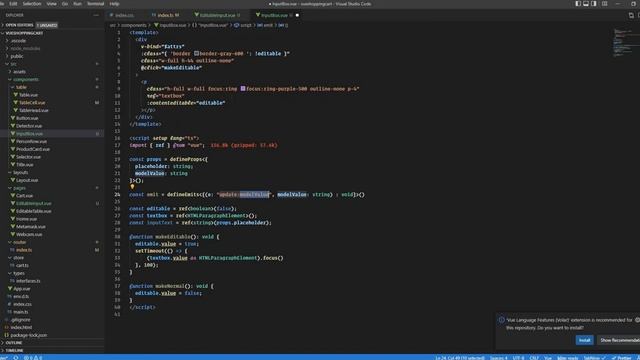Toggle bottom panel layout icon
The image size is (640, 360).
(x=586, y=4)
